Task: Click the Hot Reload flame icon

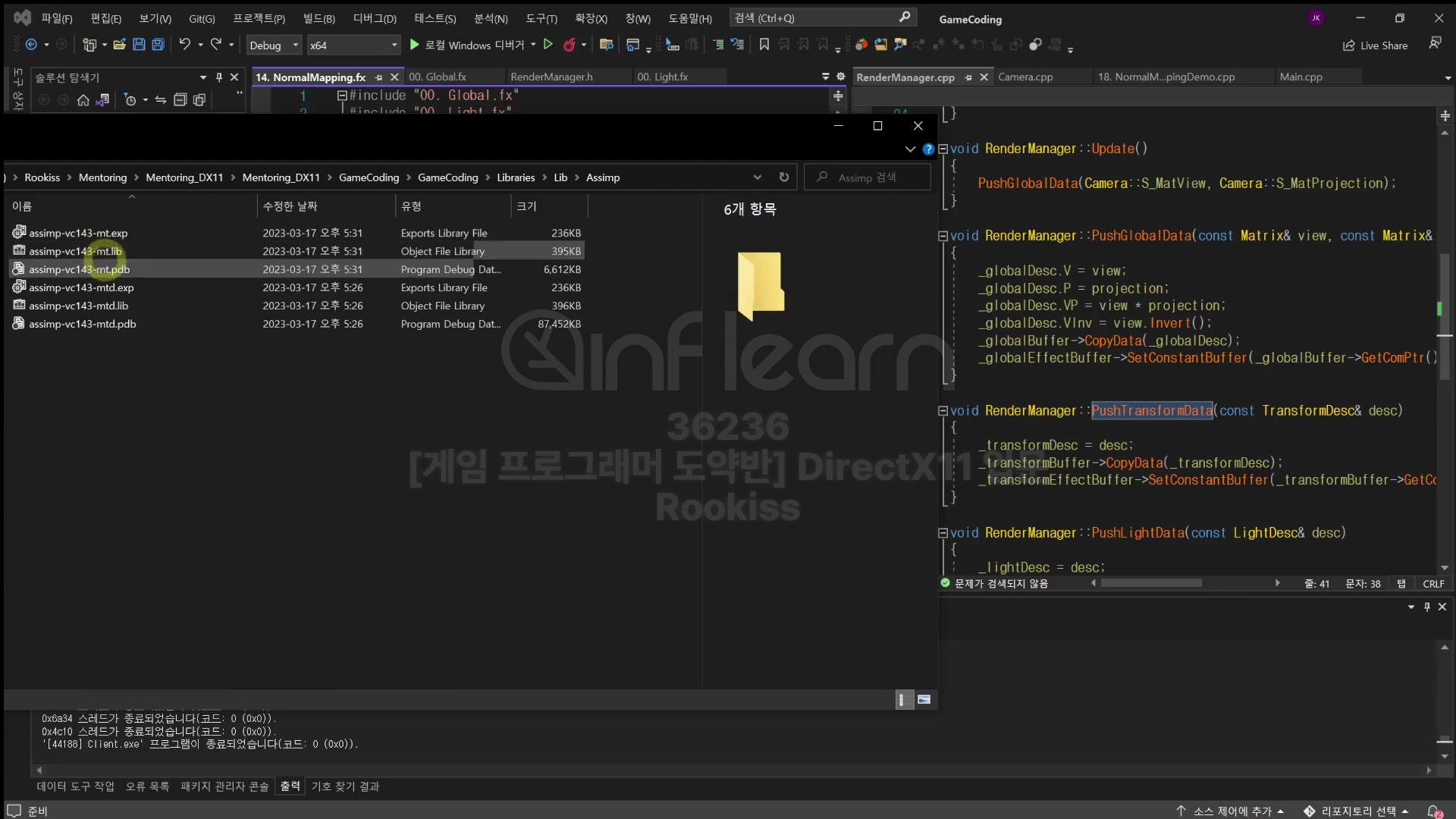Action: 570,45
